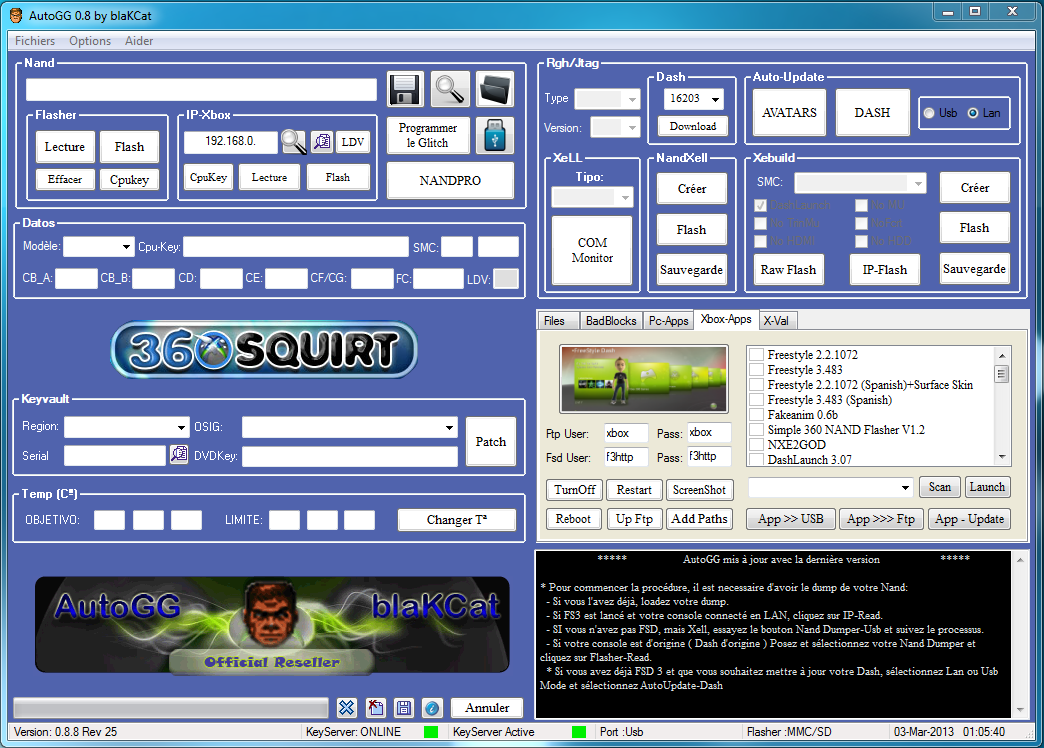This screenshot has width=1044, height=748.
Task: Tick the DashLaunch 3.07 checkbox
Action: click(x=757, y=460)
